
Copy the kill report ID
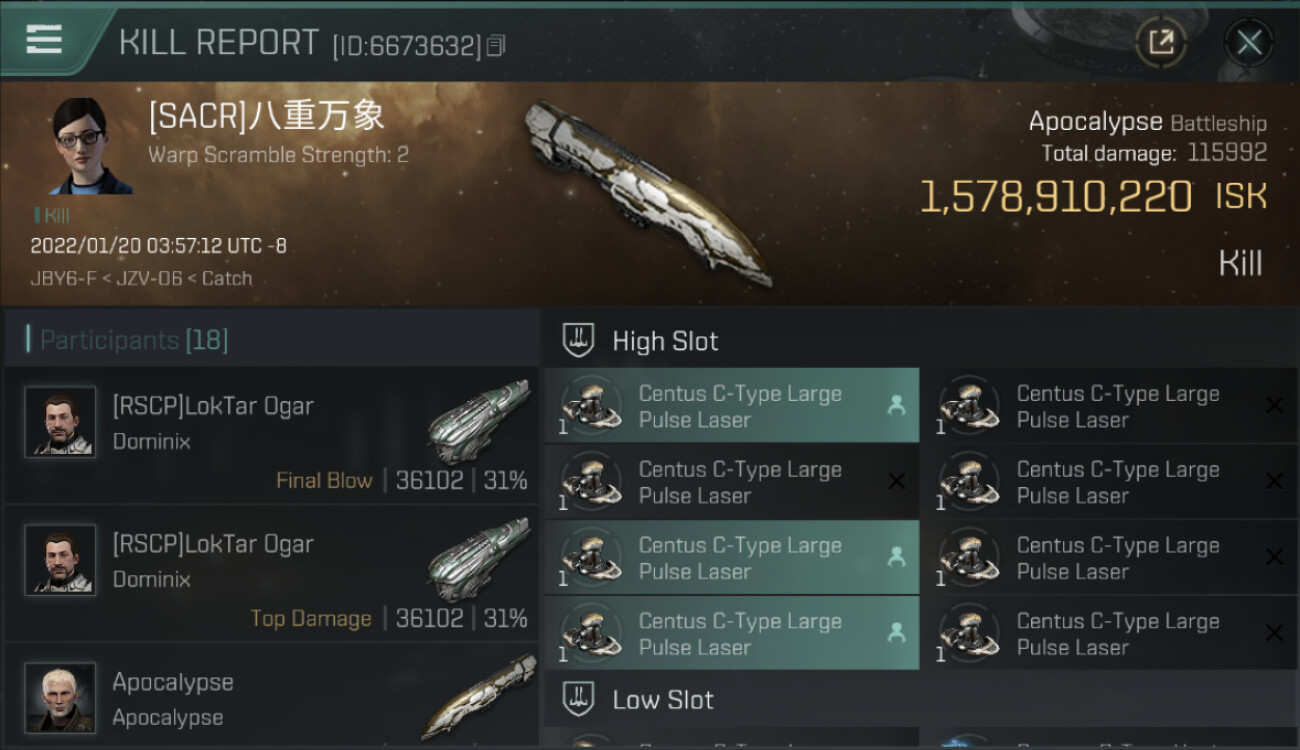tap(497, 45)
